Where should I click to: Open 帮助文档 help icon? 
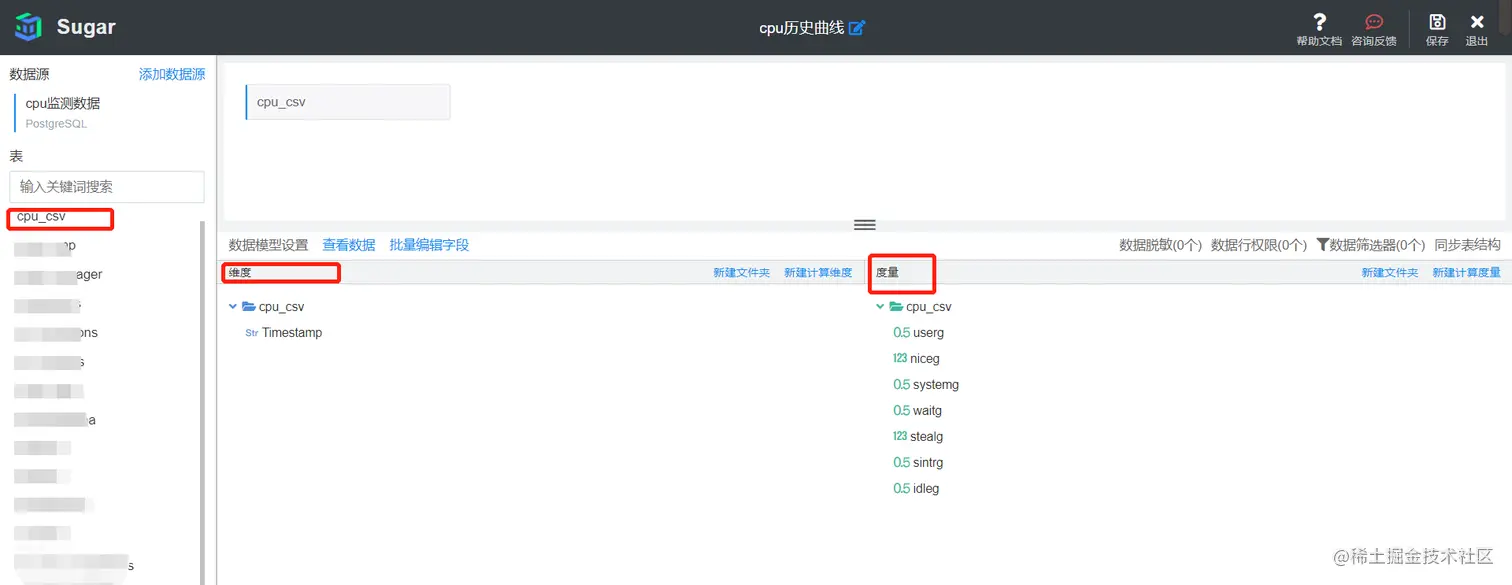coord(1319,22)
